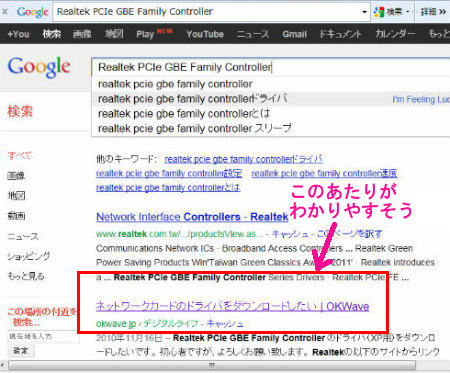Open related keyword link ending with とは
This screenshot has width=450, height=373.
168,188
